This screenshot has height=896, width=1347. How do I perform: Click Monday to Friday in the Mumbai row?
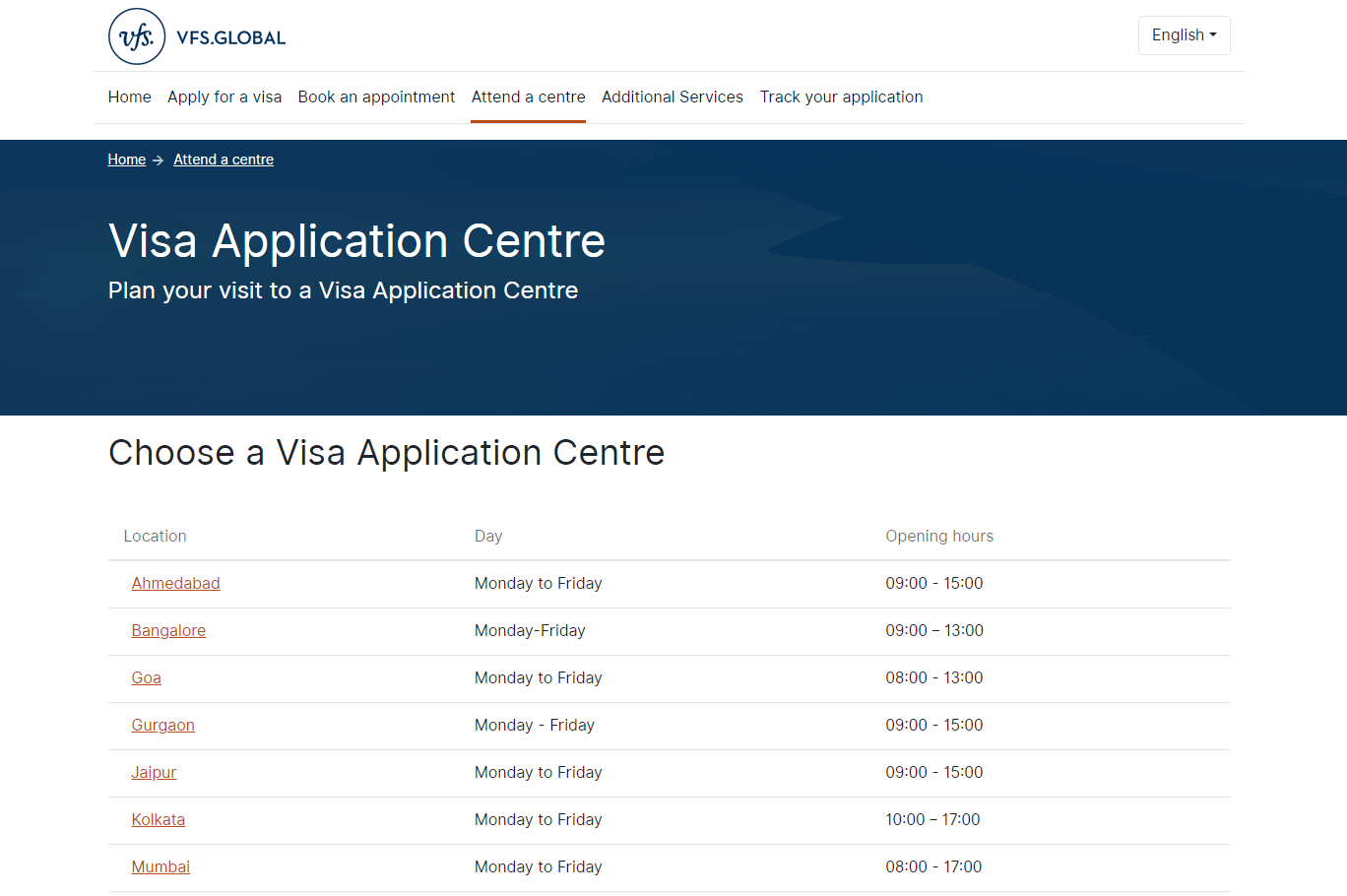(x=539, y=866)
